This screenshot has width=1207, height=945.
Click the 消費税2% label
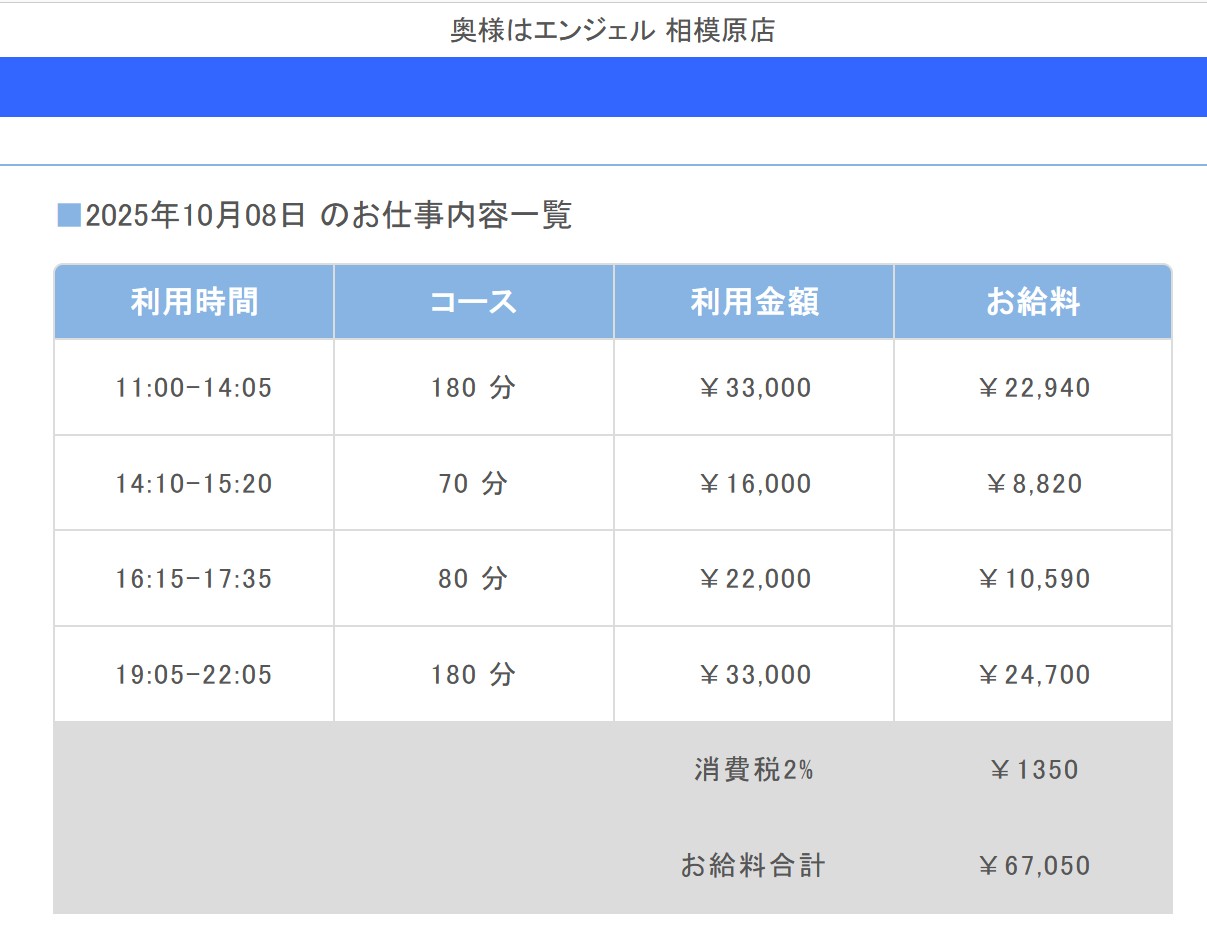tap(754, 770)
